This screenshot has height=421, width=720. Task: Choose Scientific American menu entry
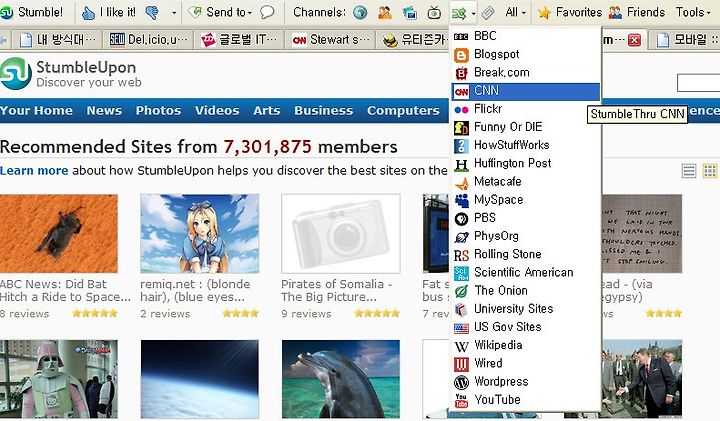click(526, 273)
